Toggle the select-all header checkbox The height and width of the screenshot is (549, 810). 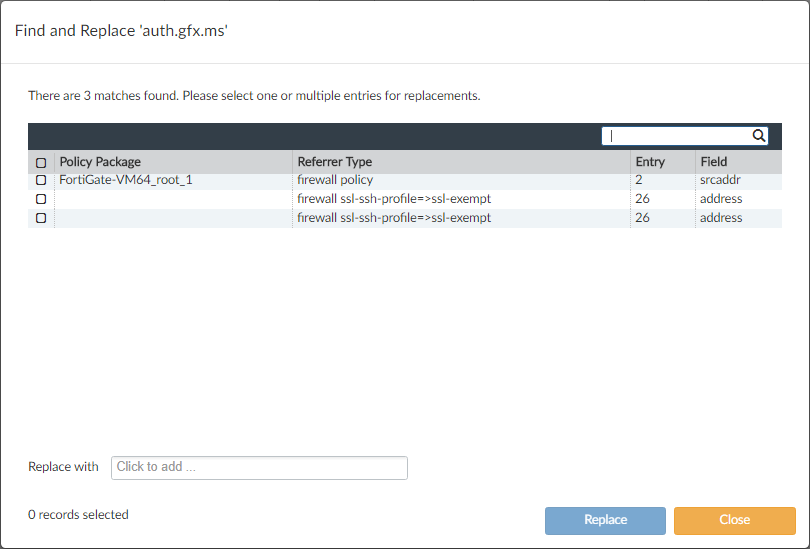point(41,162)
